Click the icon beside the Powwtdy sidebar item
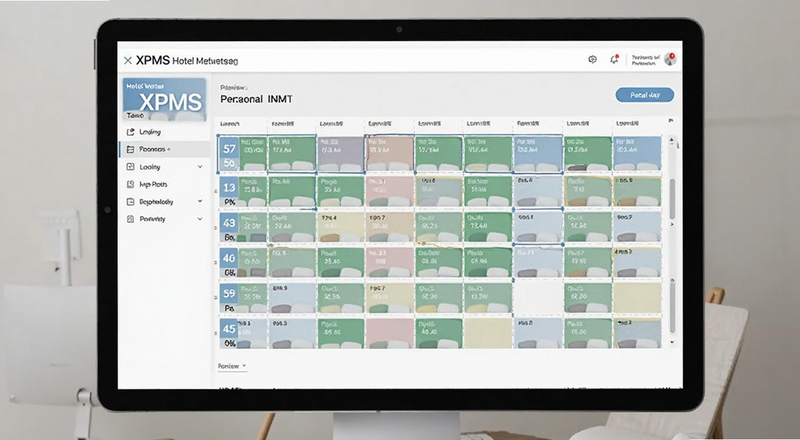This screenshot has height=440, width=800. (x=130, y=219)
